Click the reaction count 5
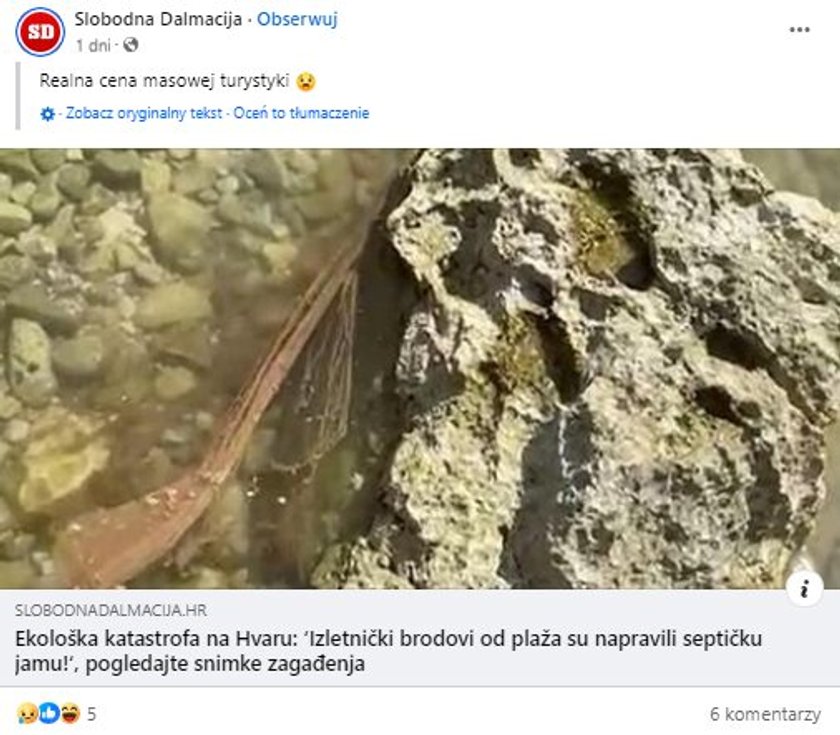840x735 pixels. pyautogui.click(x=92, y=714)
